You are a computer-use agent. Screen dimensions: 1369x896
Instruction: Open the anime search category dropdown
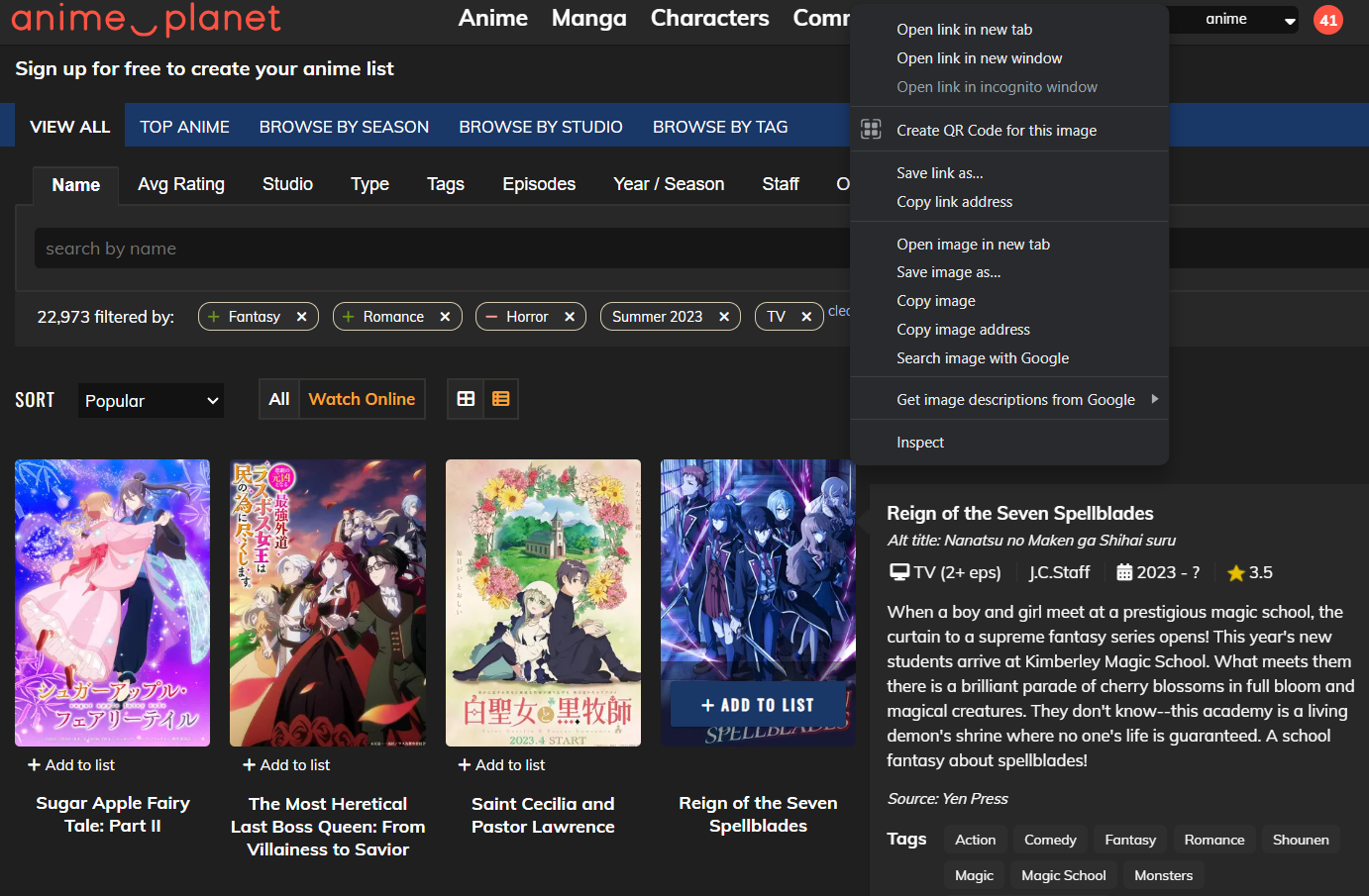(1233, 19)
